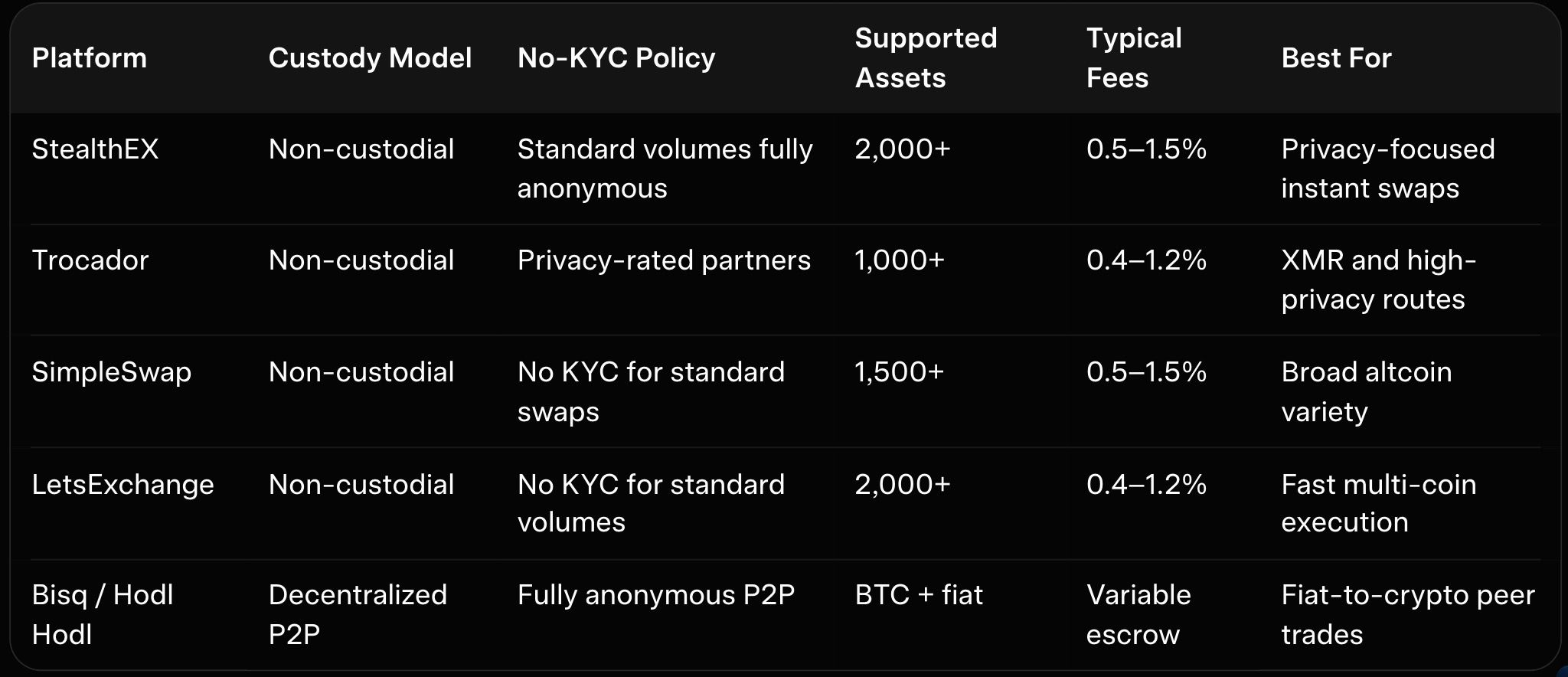This screenshot has width=1568, height=677.
Task: Click the Fiat-to-crypto peer trades cell
Action: [x=1408, y=614]
